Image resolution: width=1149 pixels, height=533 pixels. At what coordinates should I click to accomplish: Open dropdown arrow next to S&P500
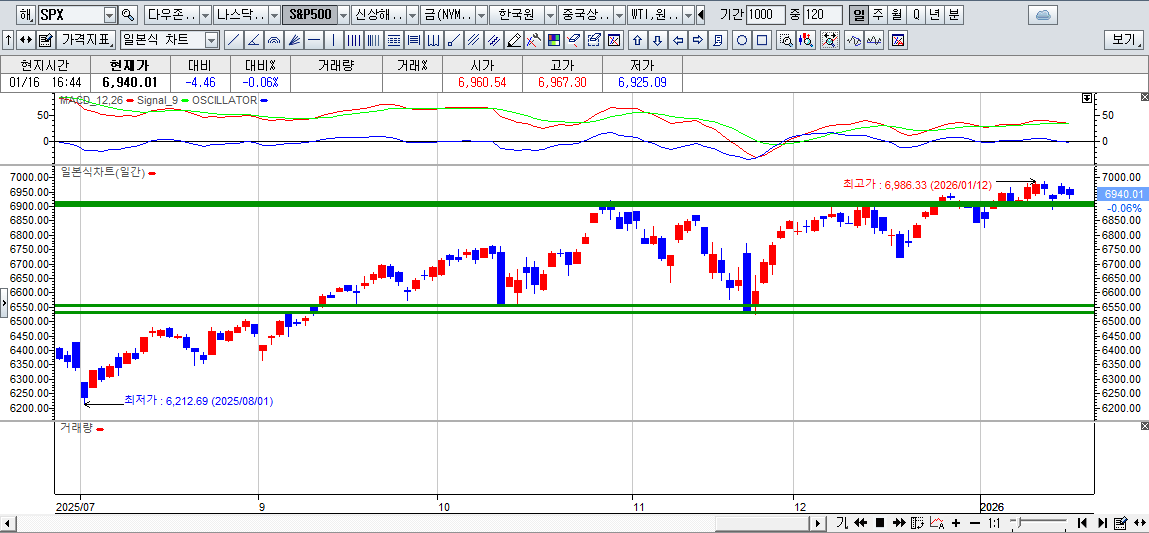point(343,15)
